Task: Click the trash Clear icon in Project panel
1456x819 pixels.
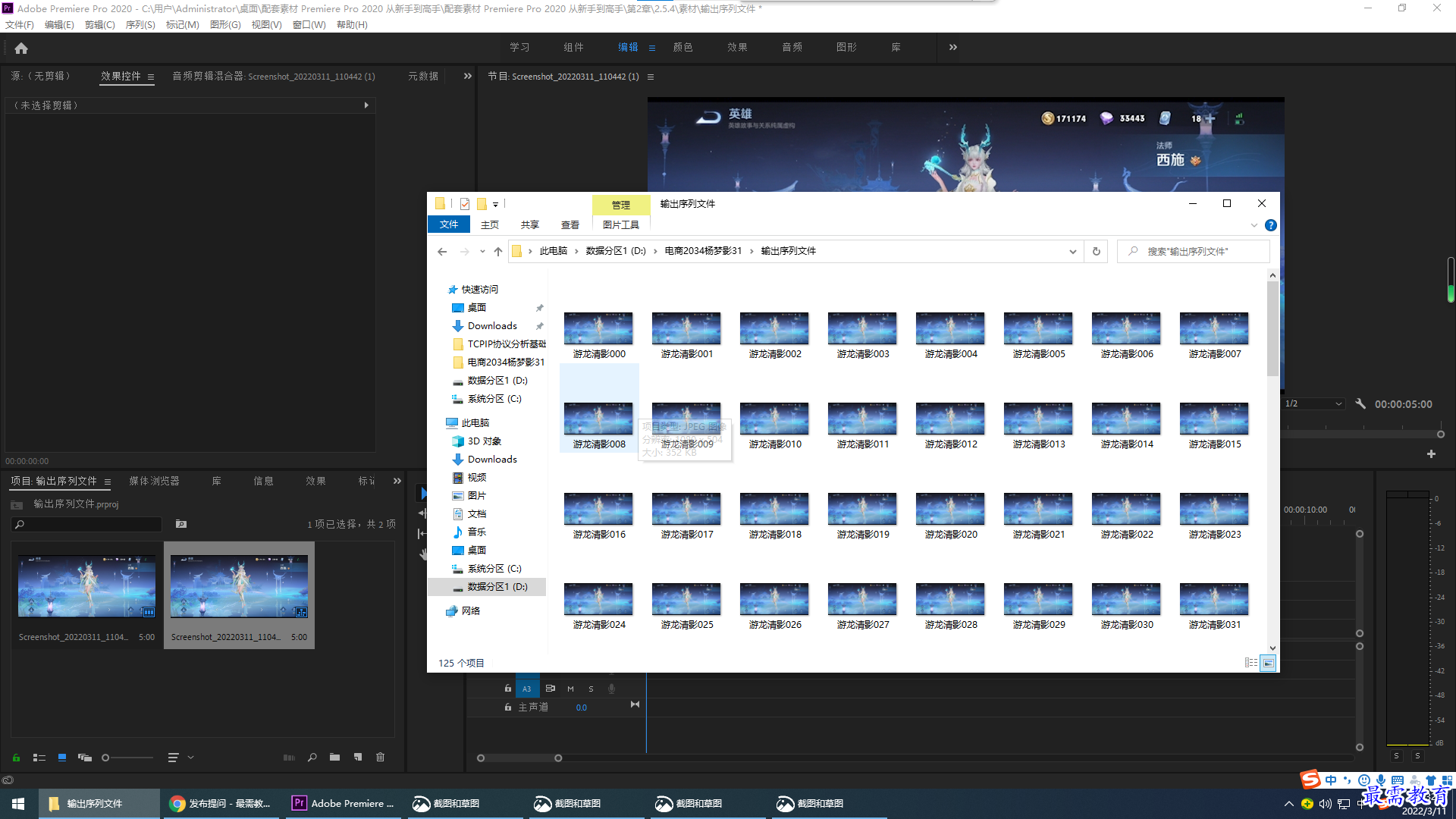Action: click(x=381, y=758)
